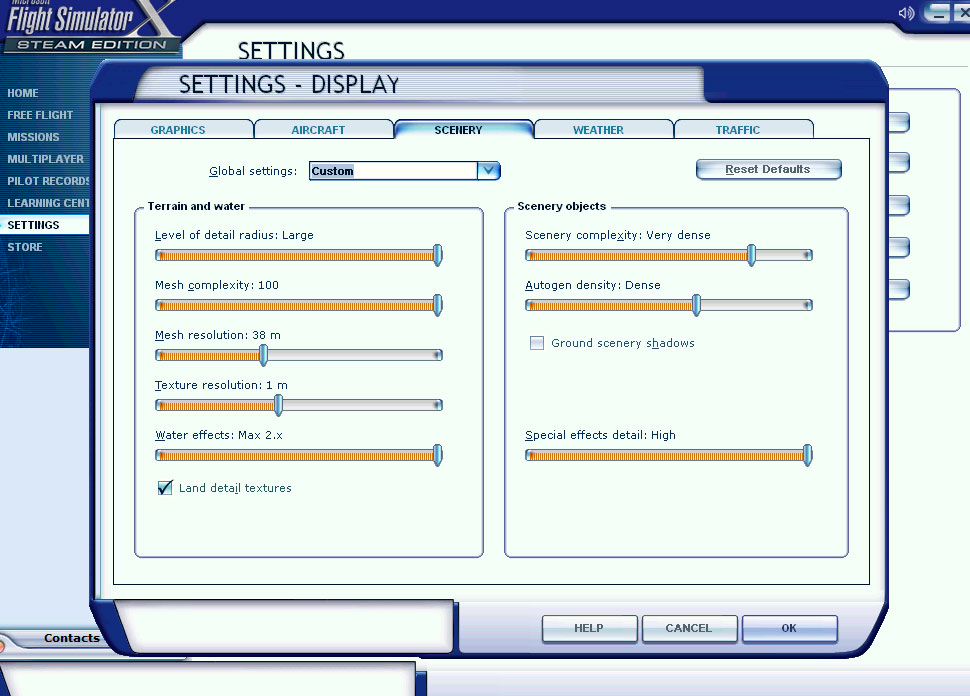Click the Mesh resolution slider handle
The width and height of the screenshot is (970, 696).
[264, 355]
